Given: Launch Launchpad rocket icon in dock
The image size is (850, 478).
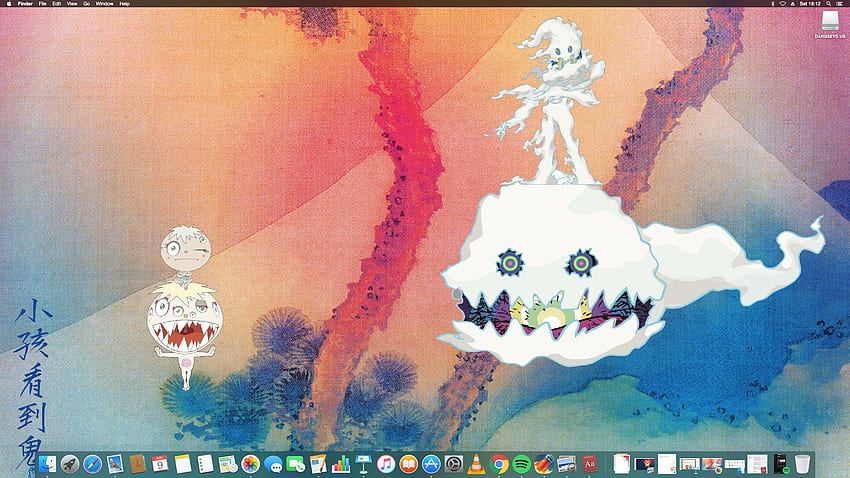Looking at the screenshot, I should (x=70, y=464).
